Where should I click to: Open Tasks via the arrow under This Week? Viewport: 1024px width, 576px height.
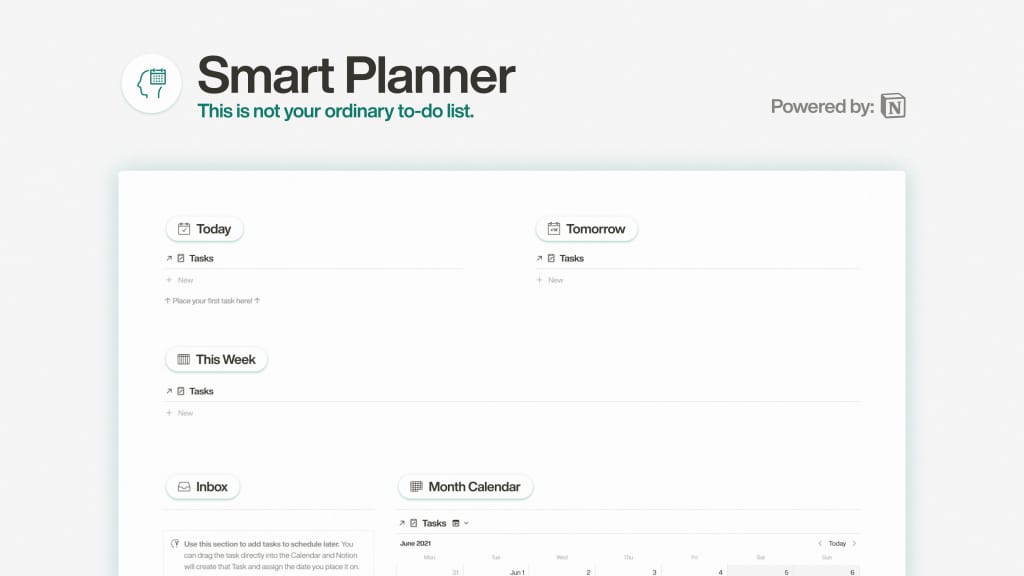[x=170, y=391]
